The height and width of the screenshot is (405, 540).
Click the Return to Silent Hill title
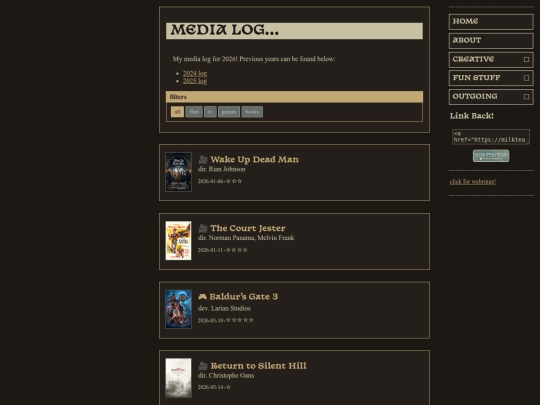258,366
